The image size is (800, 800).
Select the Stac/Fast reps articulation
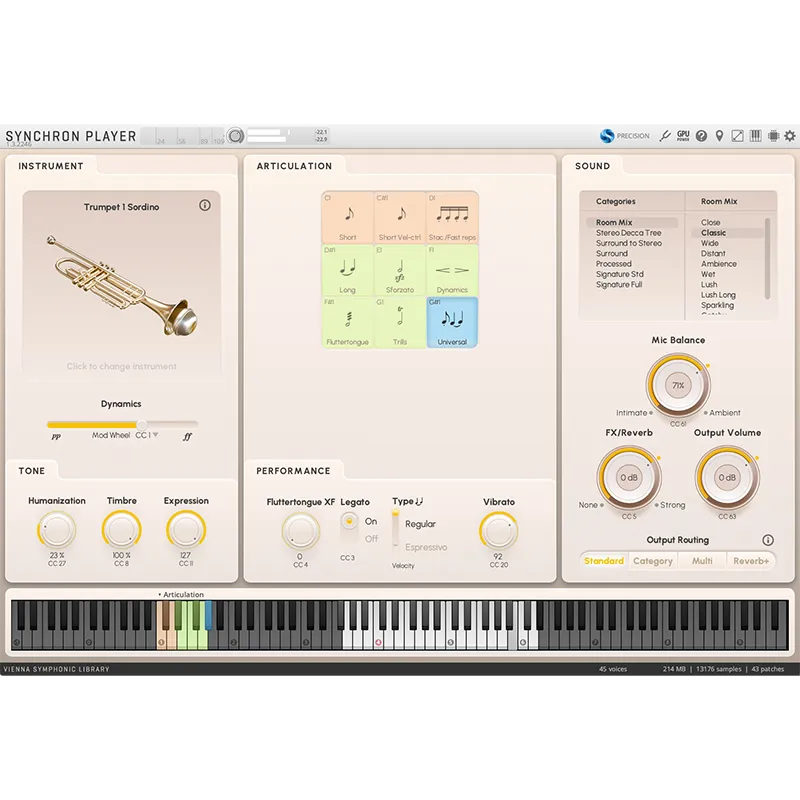pos(452,218)
